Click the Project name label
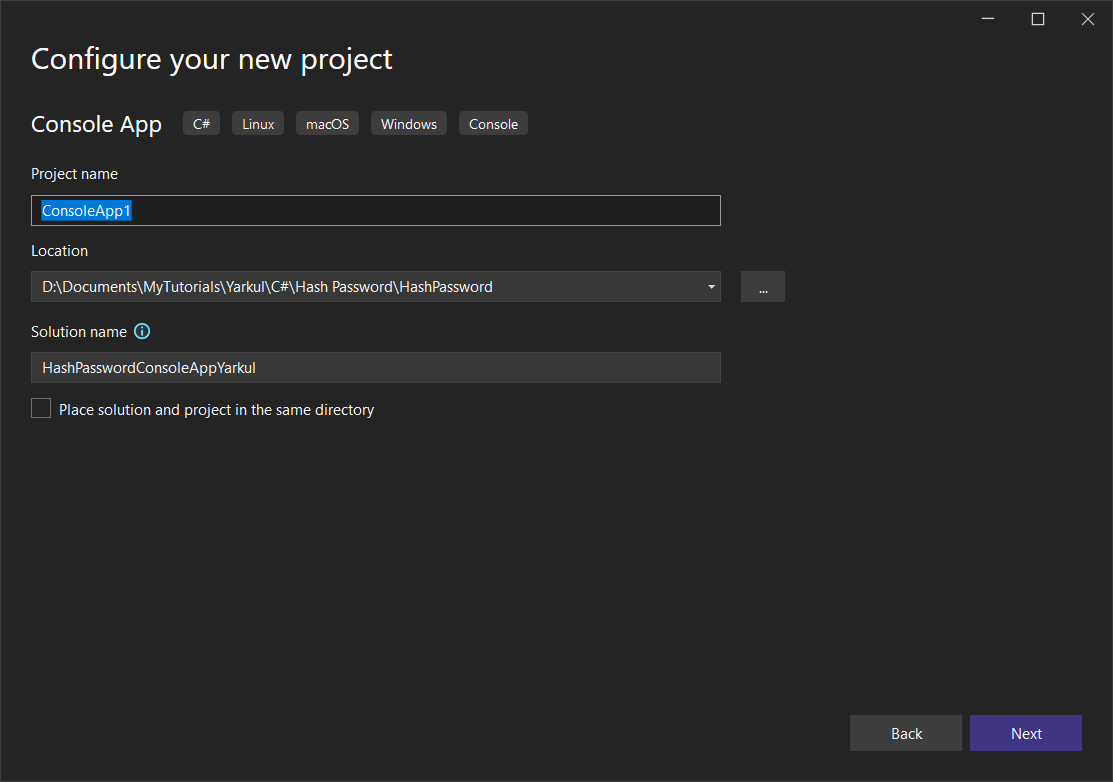The height and width of the screenshot is (782, 1113). 75,174
